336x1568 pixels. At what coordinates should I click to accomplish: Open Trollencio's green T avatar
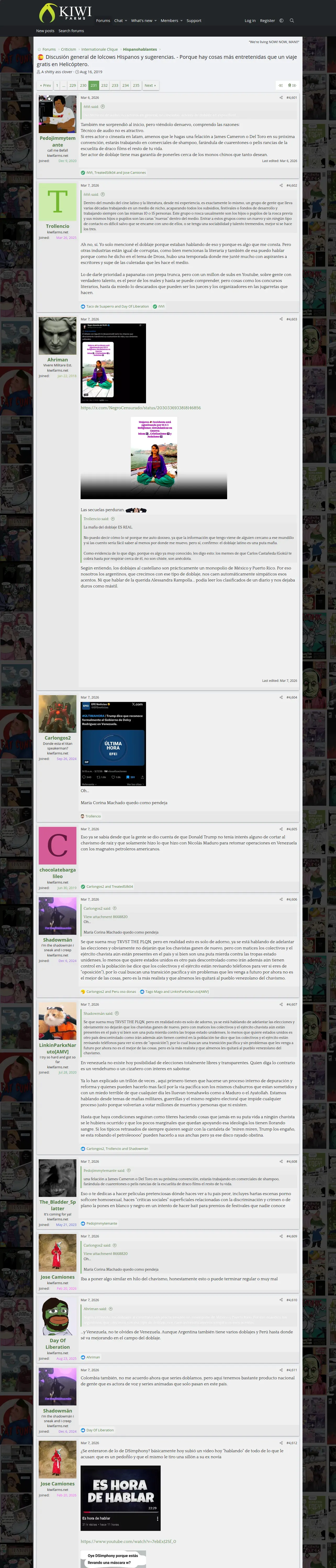57,201
